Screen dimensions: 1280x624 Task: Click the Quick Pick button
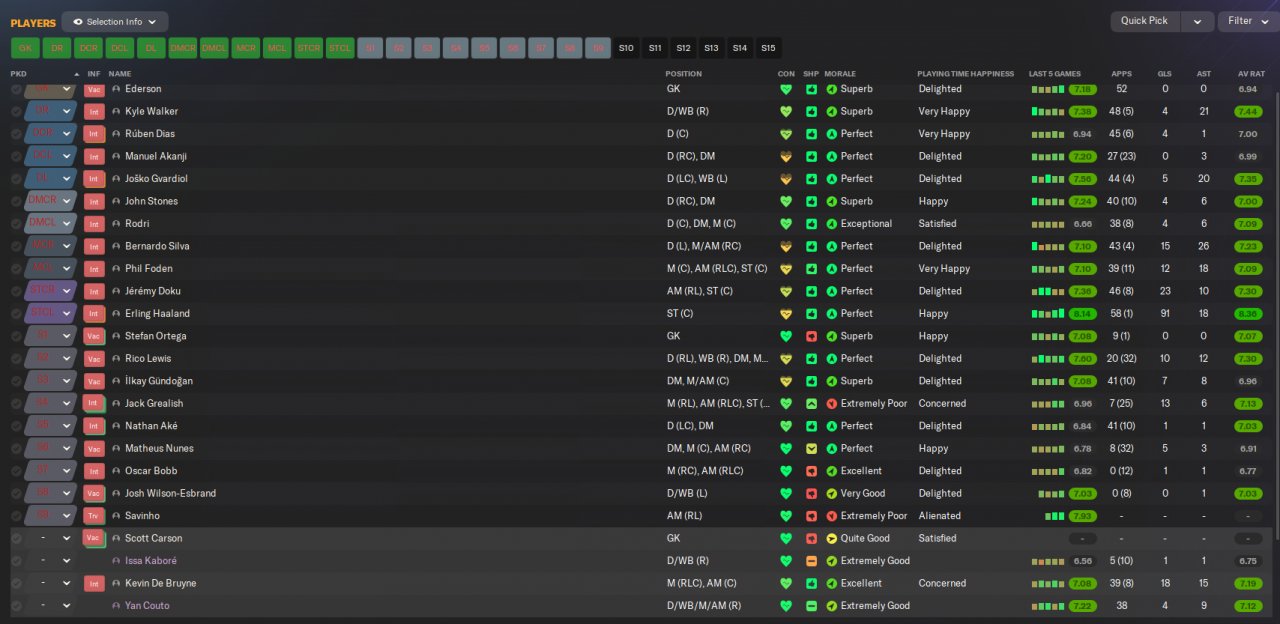(1145, 21)
